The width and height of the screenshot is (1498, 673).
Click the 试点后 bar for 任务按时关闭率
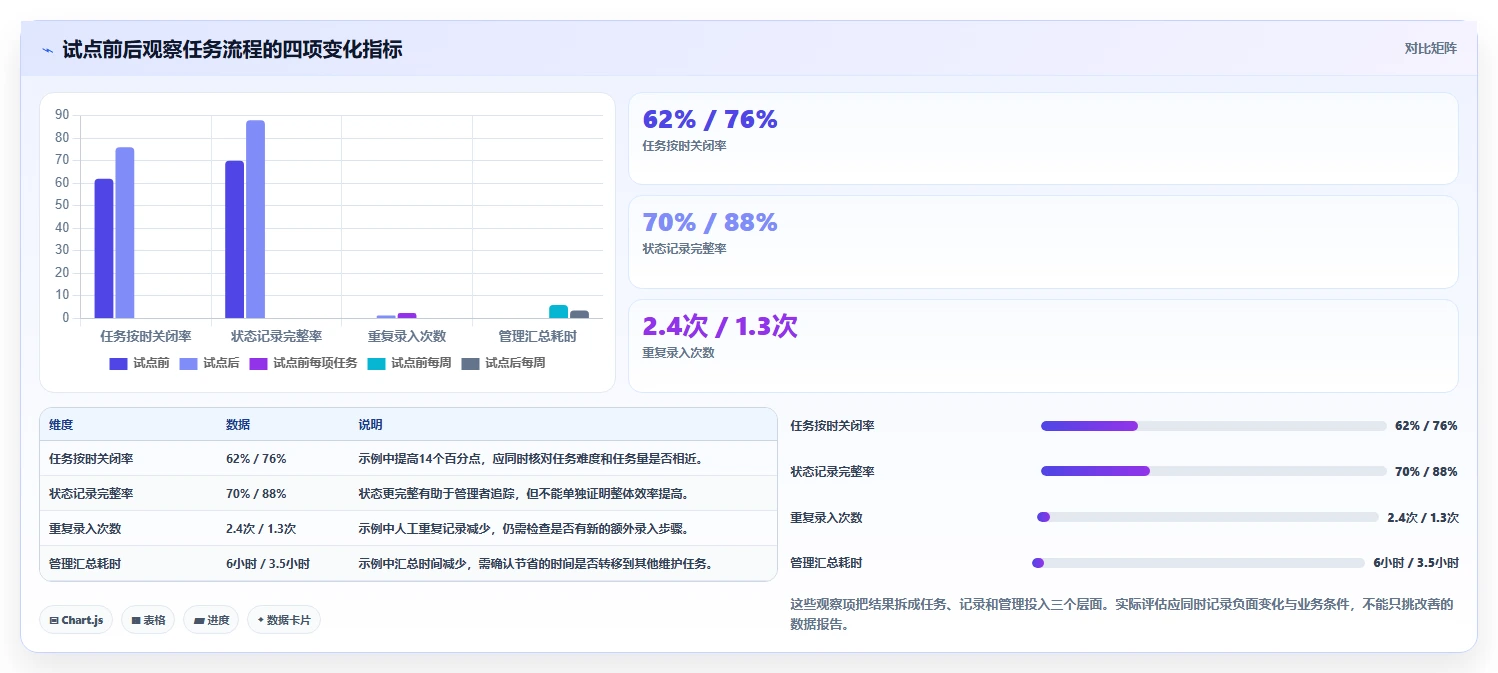[125, 233]
